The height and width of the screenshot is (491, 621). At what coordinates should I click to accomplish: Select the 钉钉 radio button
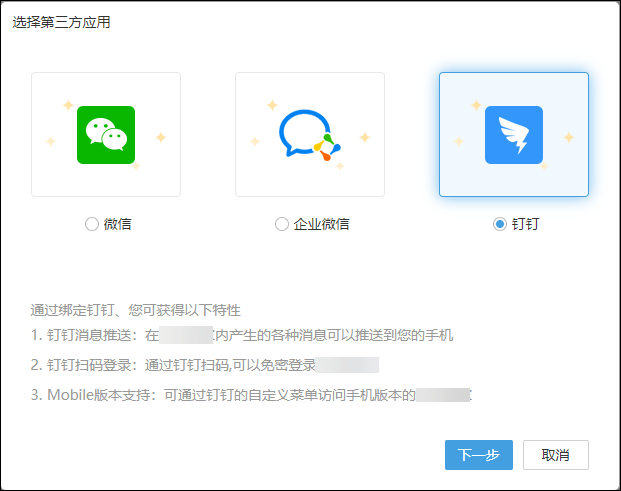[x=500, y=224]
